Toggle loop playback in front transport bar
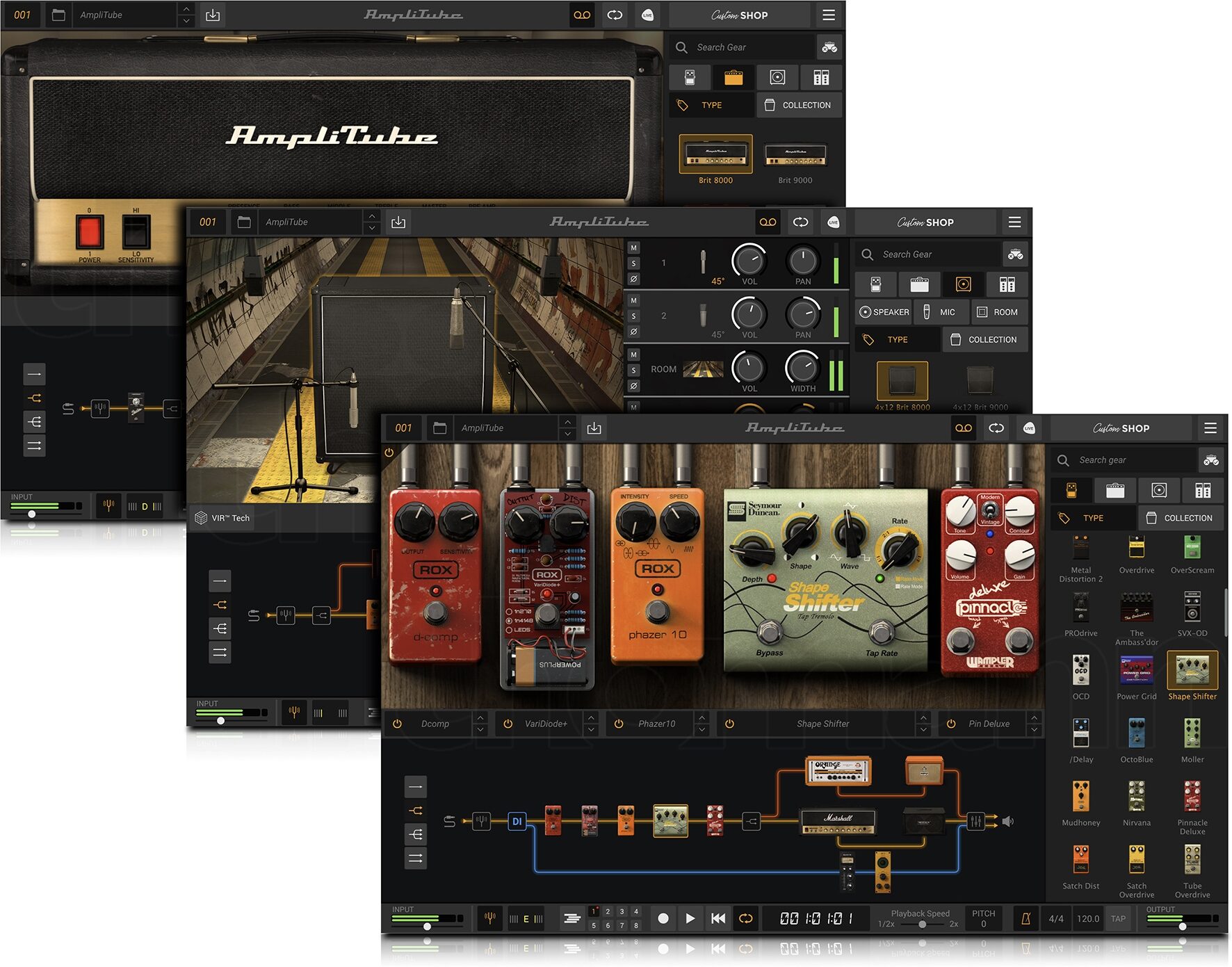The height and width of the screenshot is (967, 1232). 746,918
